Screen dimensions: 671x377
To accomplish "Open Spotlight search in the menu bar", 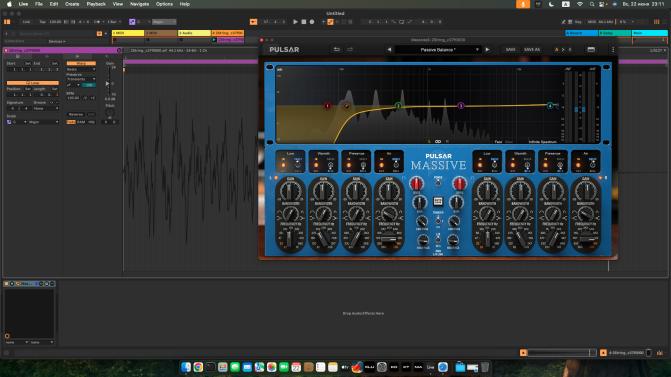I will 591,4.
